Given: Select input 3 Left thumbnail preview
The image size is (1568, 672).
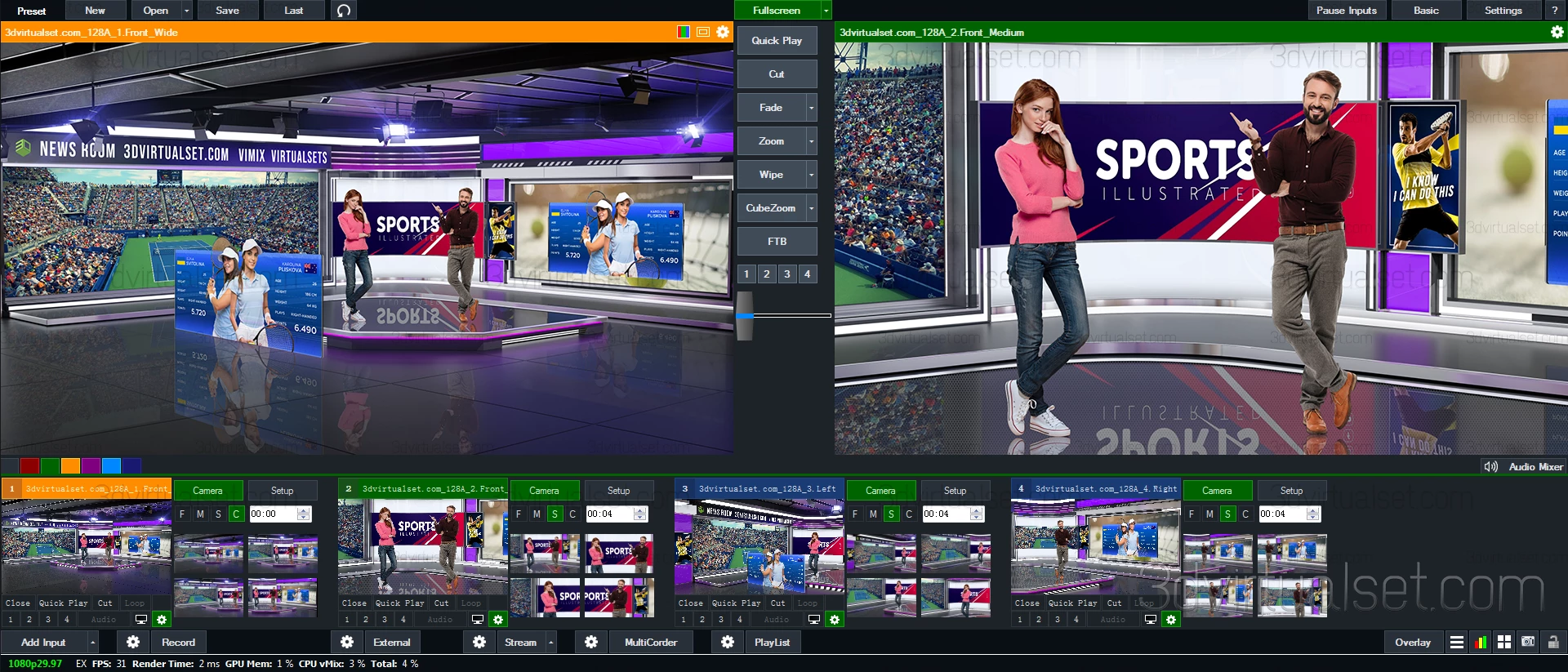Looking at the screenshot, I should click(759, 547).
